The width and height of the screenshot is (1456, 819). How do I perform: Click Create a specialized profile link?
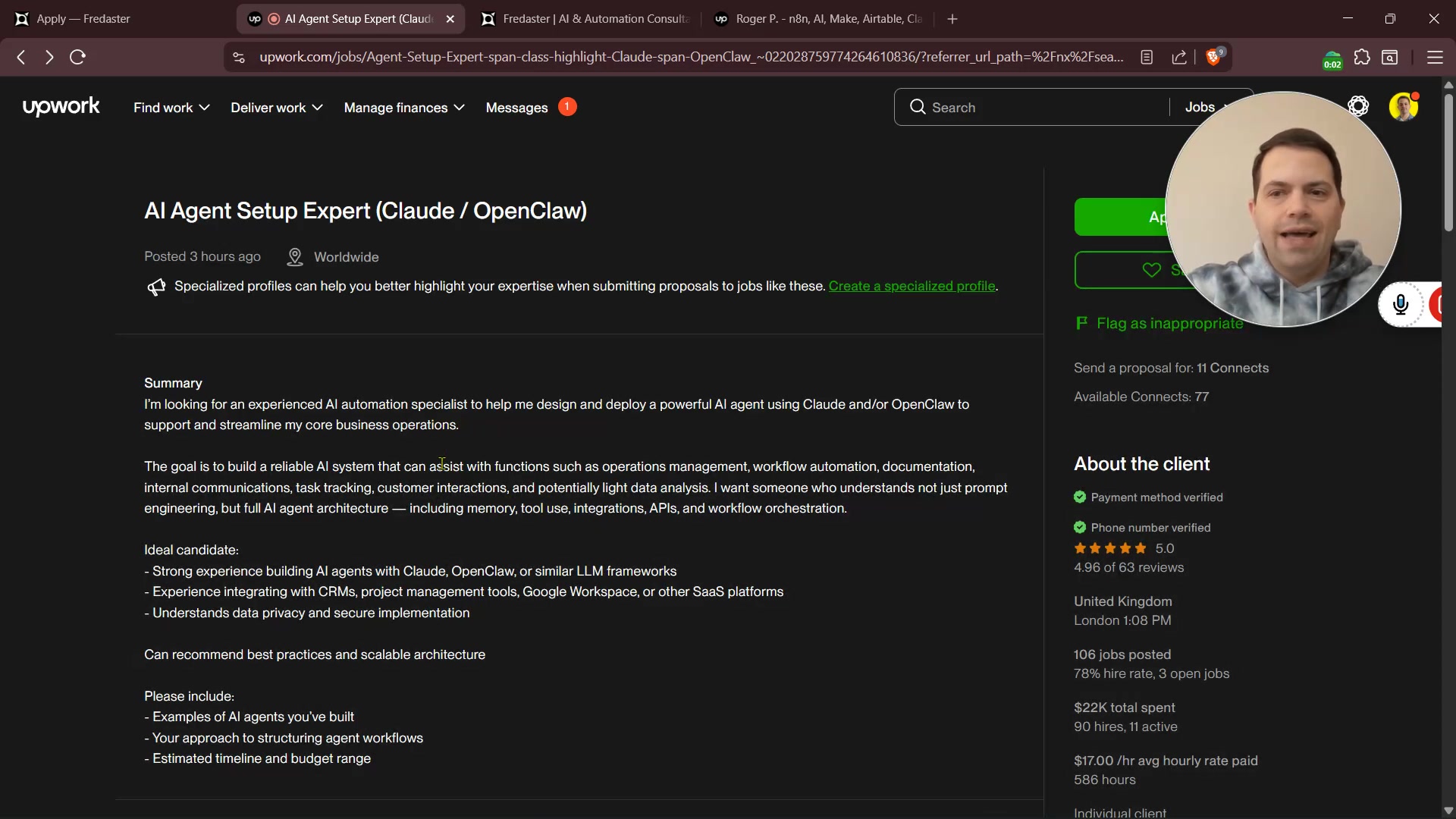[912, 287]
